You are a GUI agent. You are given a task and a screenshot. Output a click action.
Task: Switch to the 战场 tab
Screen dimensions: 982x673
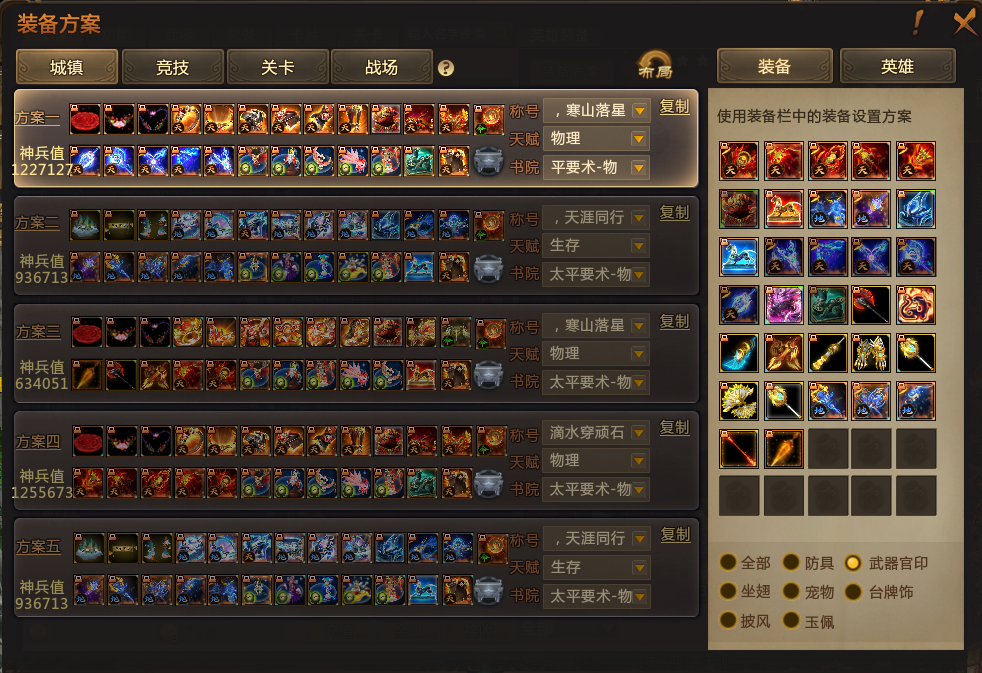(x=381, y=67)
